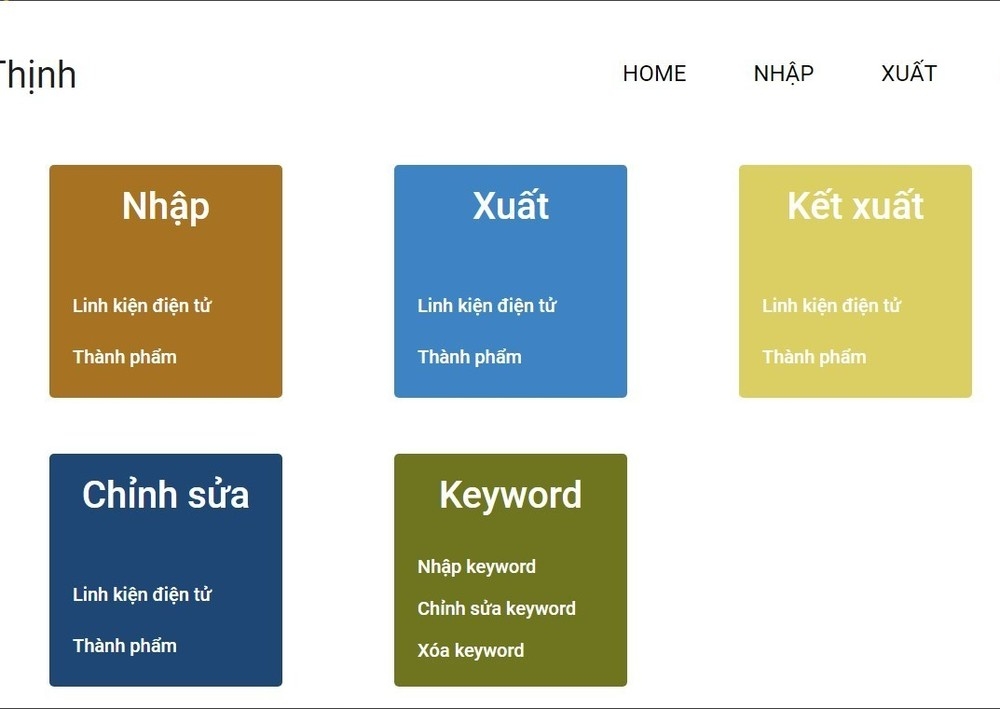Select XUẤT in the top navigation
The image size is (1000, 709).
click(x=909, y=73)
